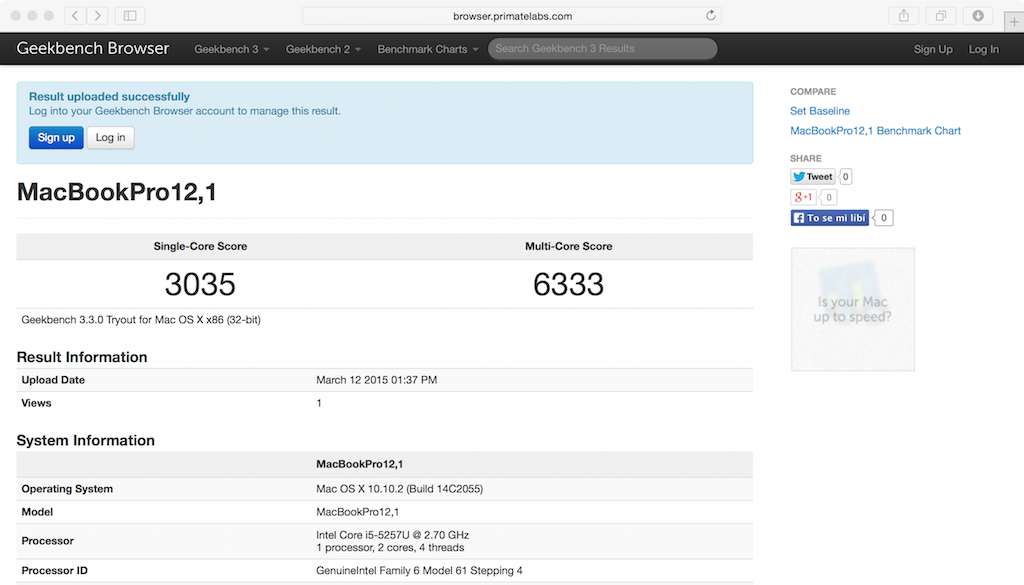1024x585 pixels.
Task: Open MacBookPro12,1 Benchmark Chart link
Action: (875, 131)
